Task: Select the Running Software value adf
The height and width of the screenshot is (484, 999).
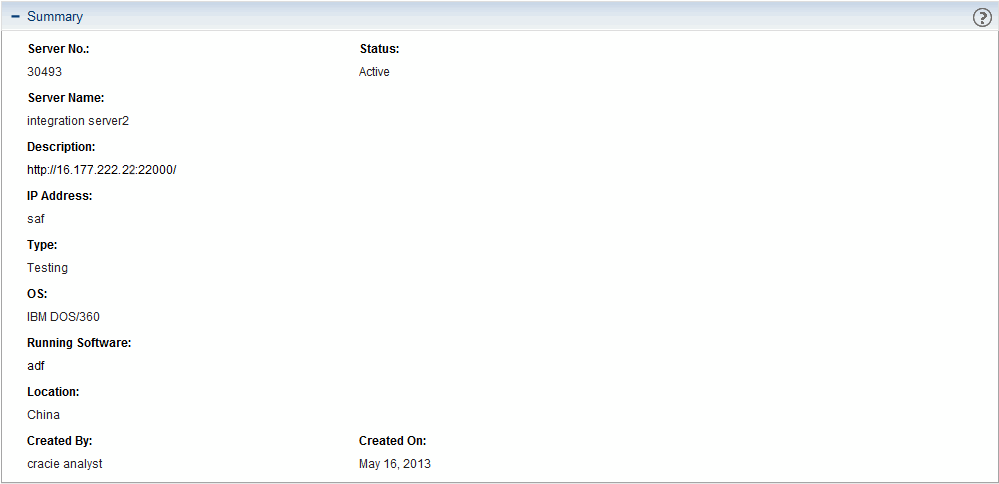Action: point(36,366)
